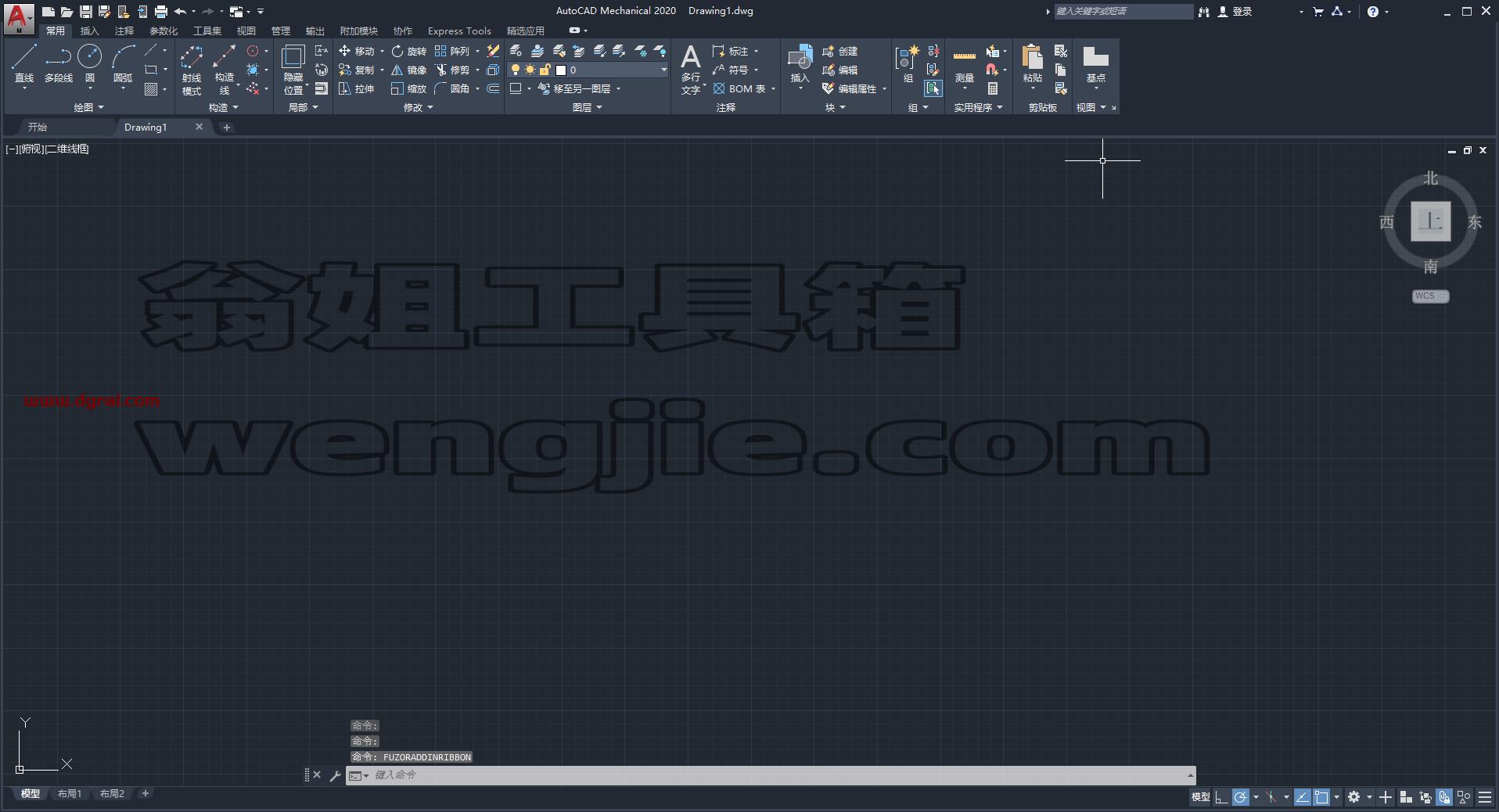This screenshot has height=812, width=1499.
Task: Expand the 修改 modify panel
Action: pyautogui.click(x=418, y=107)
